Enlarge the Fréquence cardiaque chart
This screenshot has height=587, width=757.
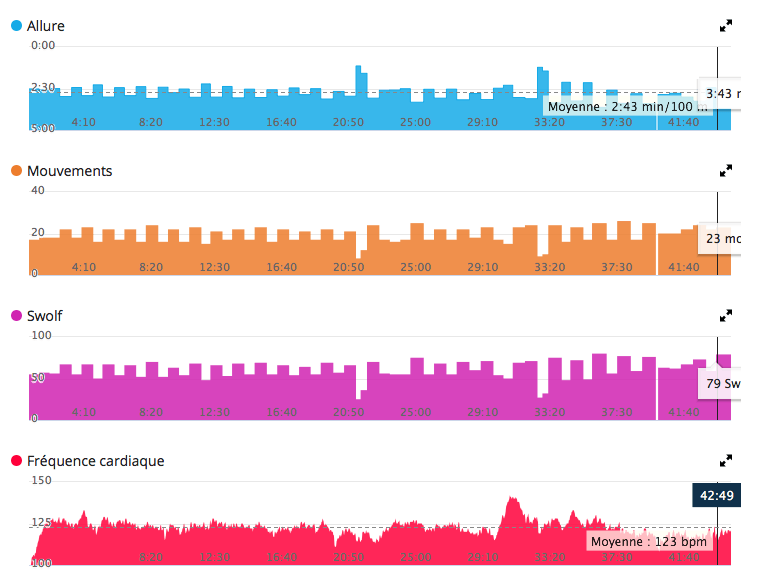coord(726,461)
